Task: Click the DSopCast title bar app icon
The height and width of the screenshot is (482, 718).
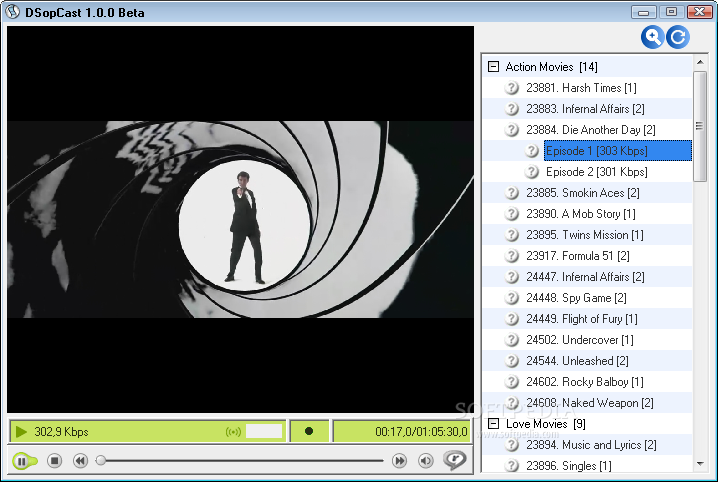Action: [x=12, y=12]
